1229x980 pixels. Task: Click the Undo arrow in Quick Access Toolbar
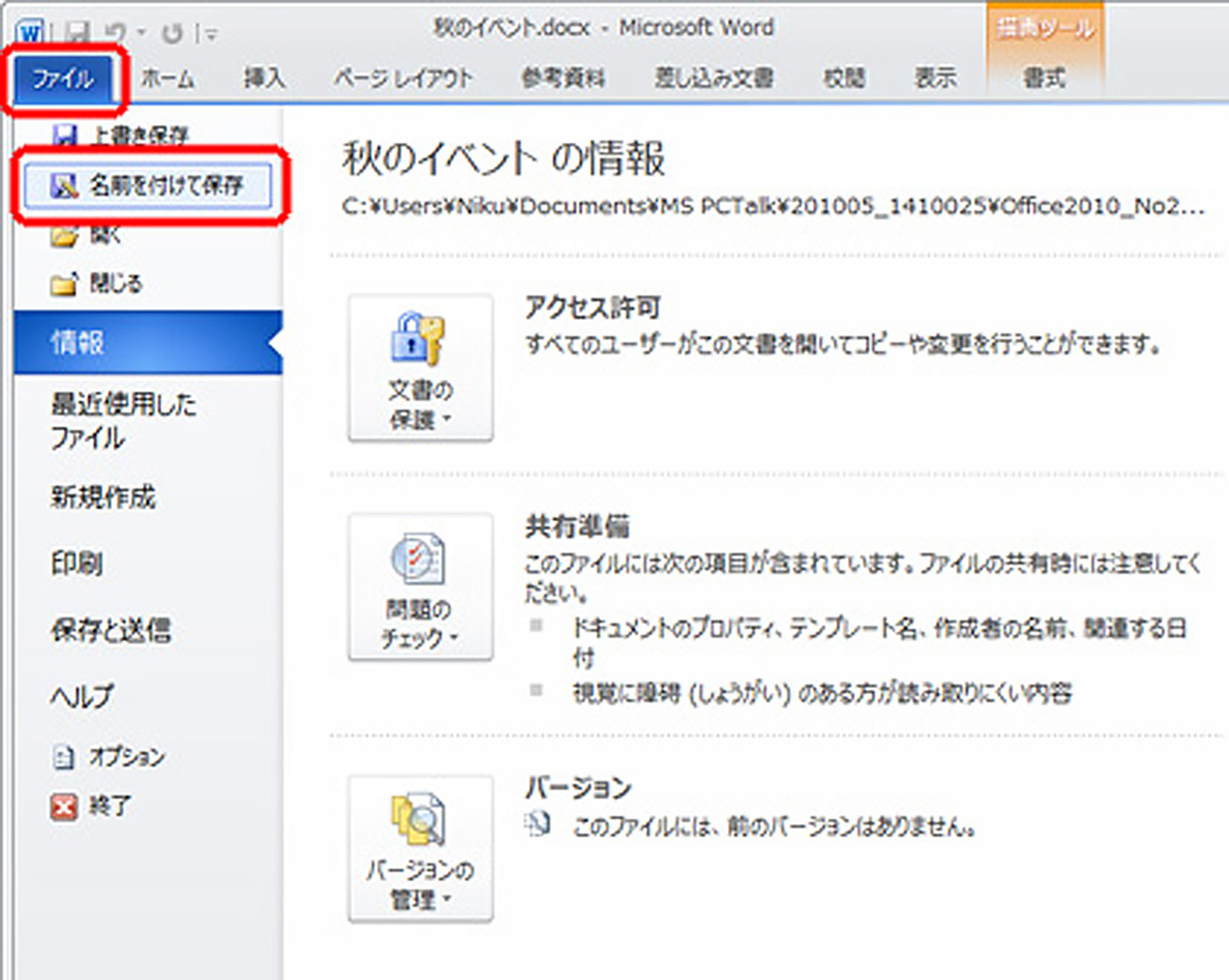coord(116,33)
